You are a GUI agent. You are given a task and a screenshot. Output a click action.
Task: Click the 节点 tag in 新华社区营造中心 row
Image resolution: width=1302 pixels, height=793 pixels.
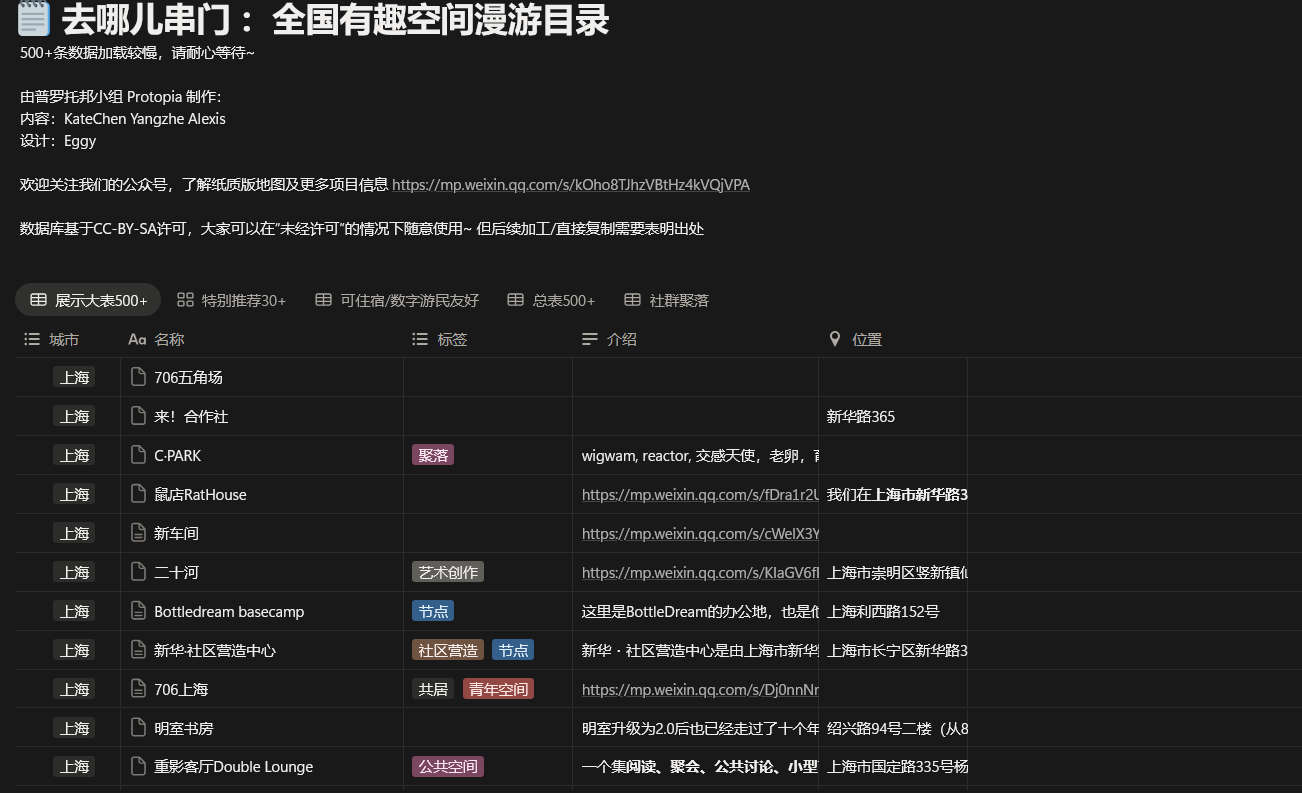(x=513, y=650)
